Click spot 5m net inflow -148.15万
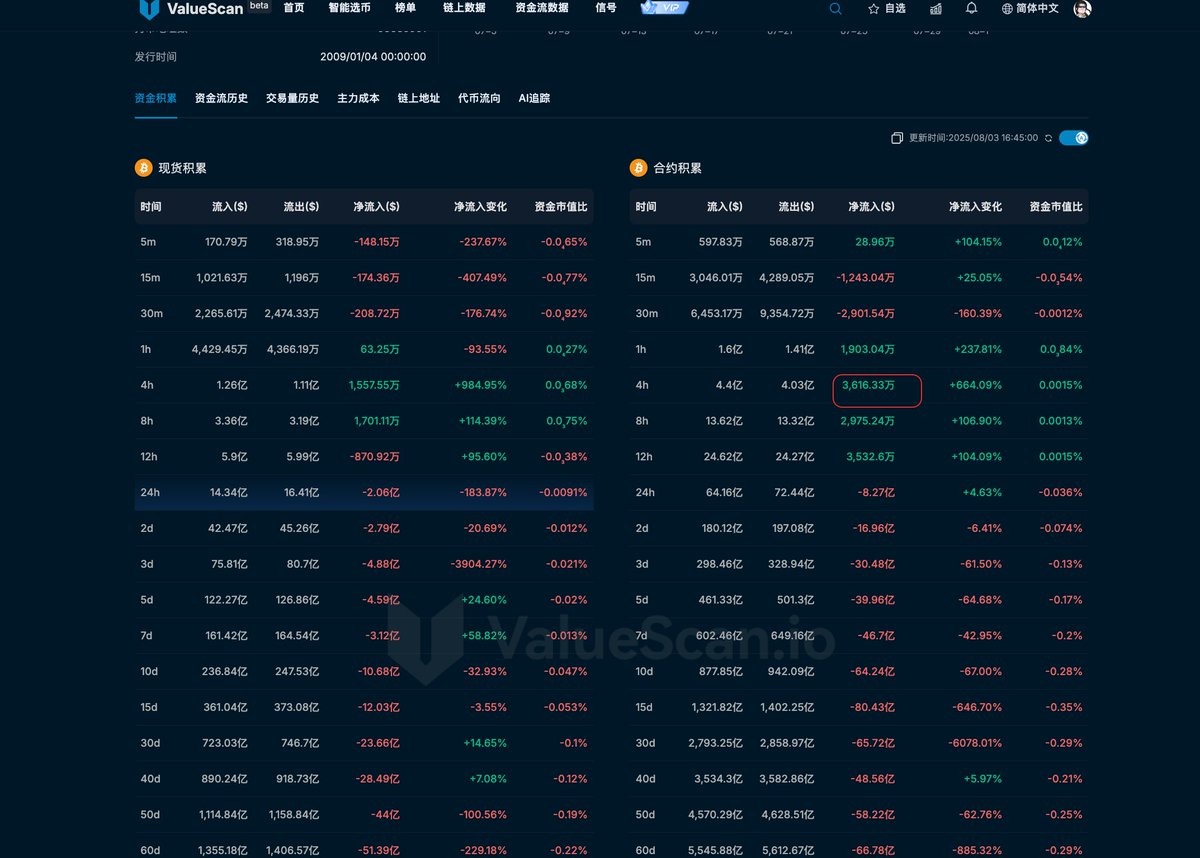Image resolution: width=1200 pixels, height=858 pixels. pos(376,242)
